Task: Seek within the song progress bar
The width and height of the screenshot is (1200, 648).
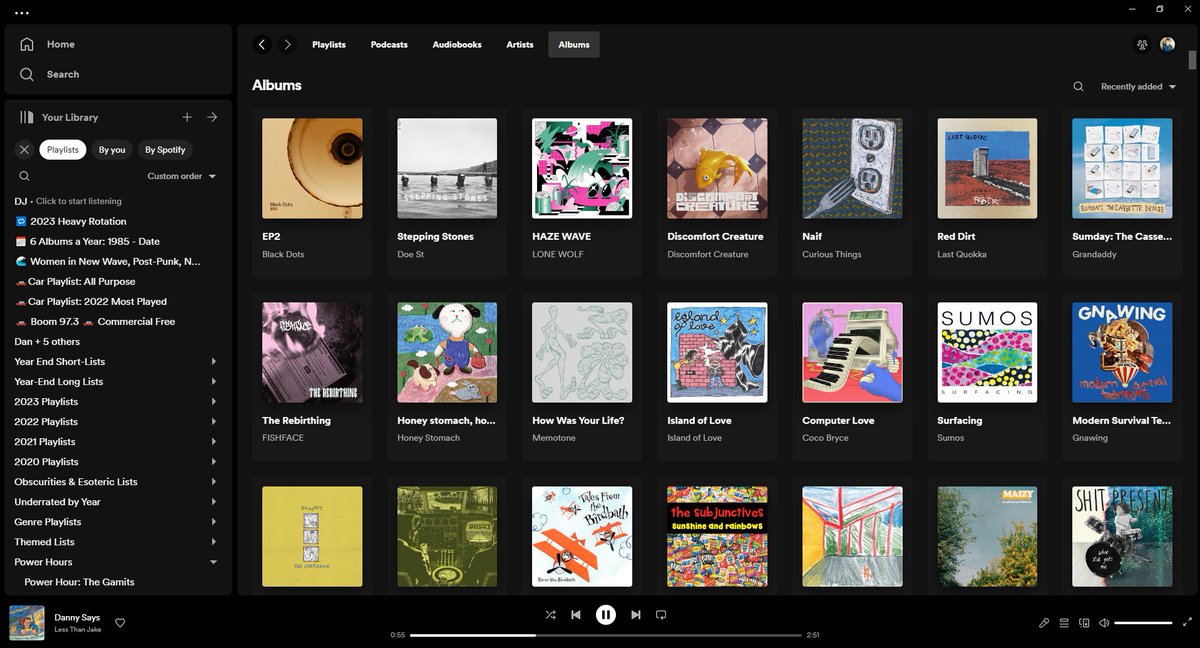Action: tap(606, 635)
